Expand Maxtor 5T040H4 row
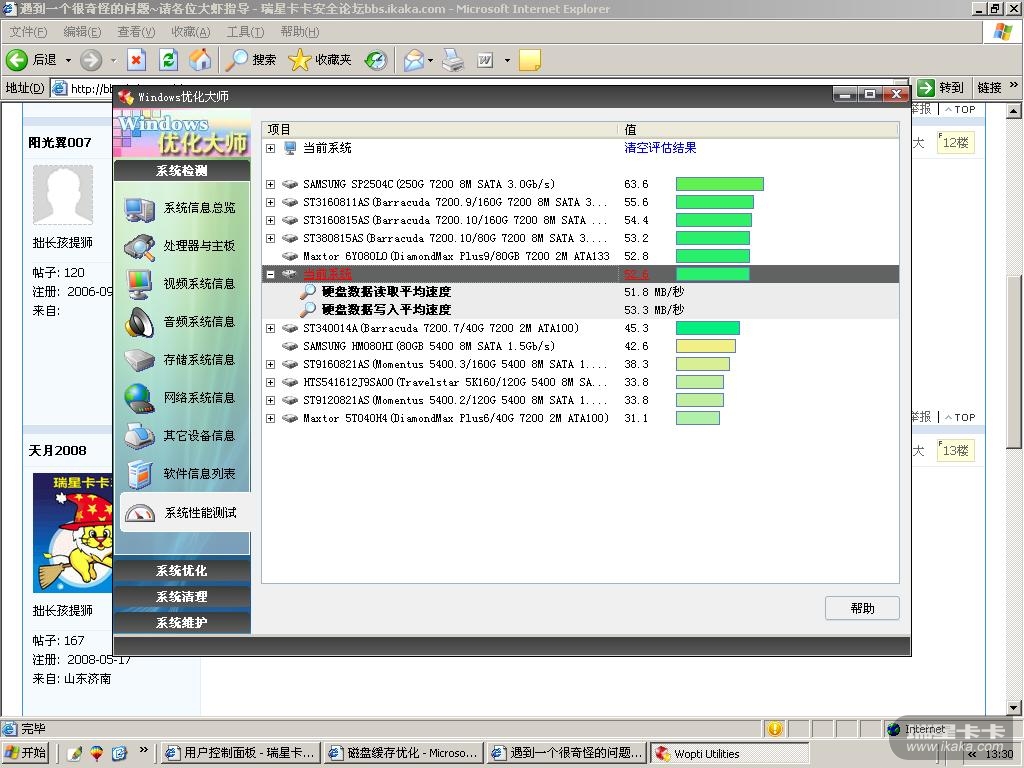 point(270,418)
